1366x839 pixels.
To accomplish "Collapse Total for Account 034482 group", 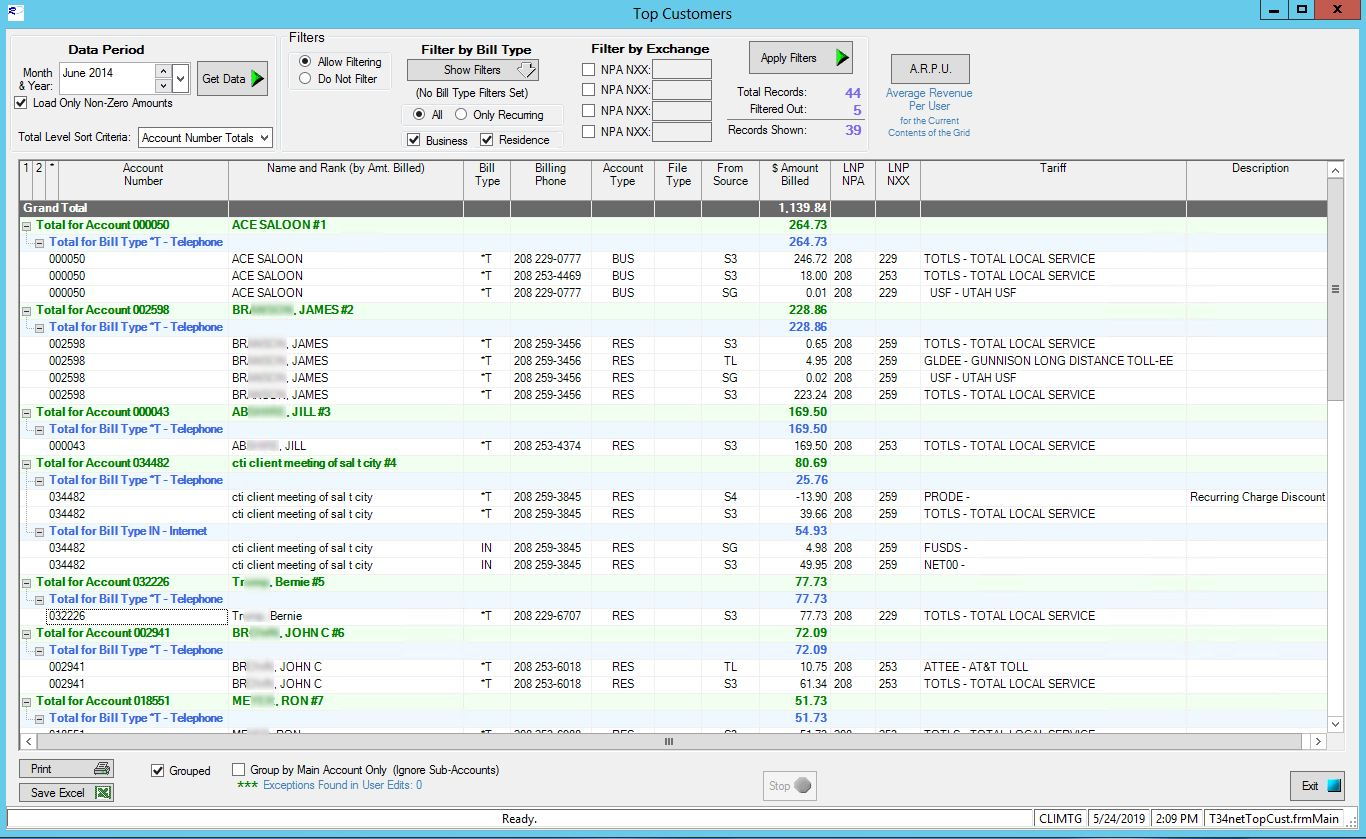I will pyautogui.click(x=27, y=463).
